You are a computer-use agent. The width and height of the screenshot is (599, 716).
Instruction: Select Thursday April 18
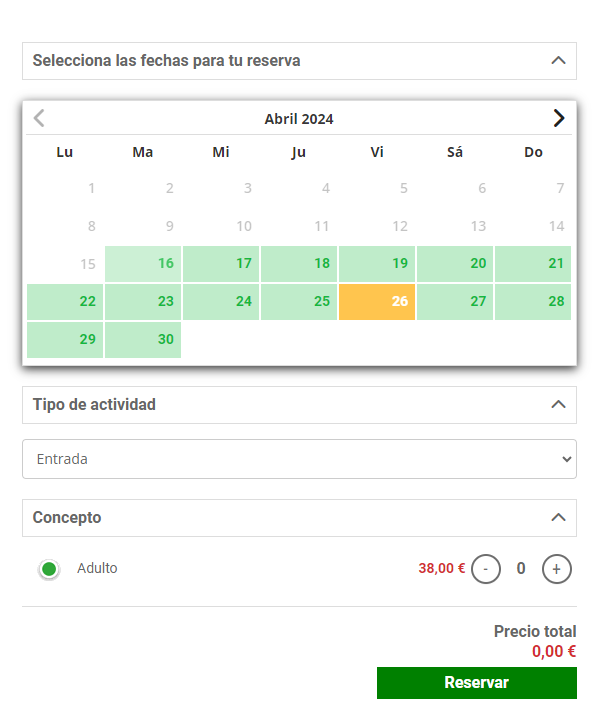[299, 264]
